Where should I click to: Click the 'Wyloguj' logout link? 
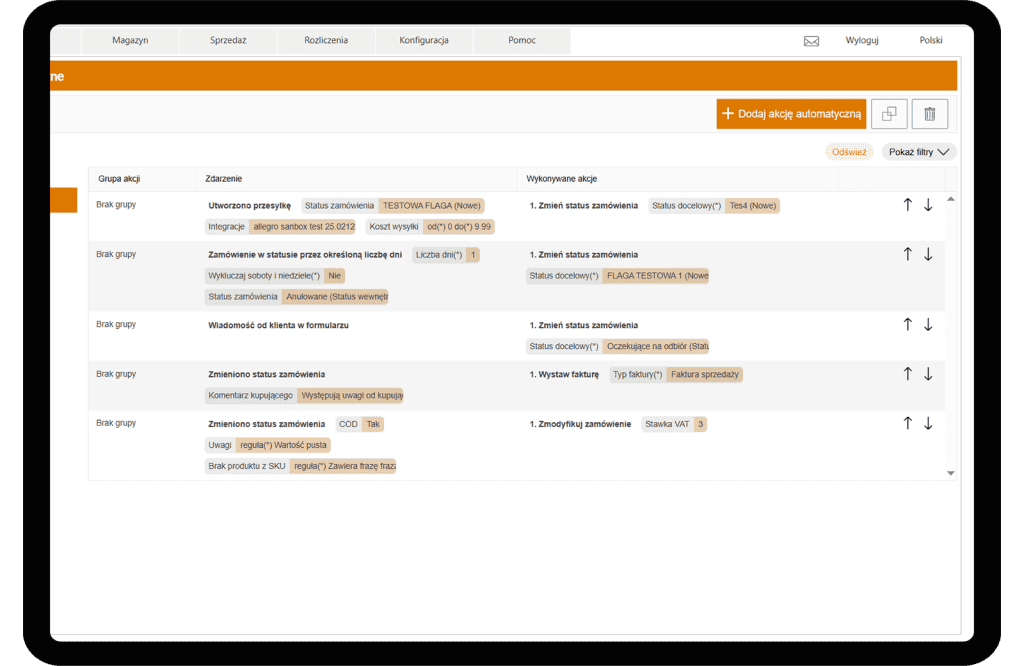[x=861, y=41]
